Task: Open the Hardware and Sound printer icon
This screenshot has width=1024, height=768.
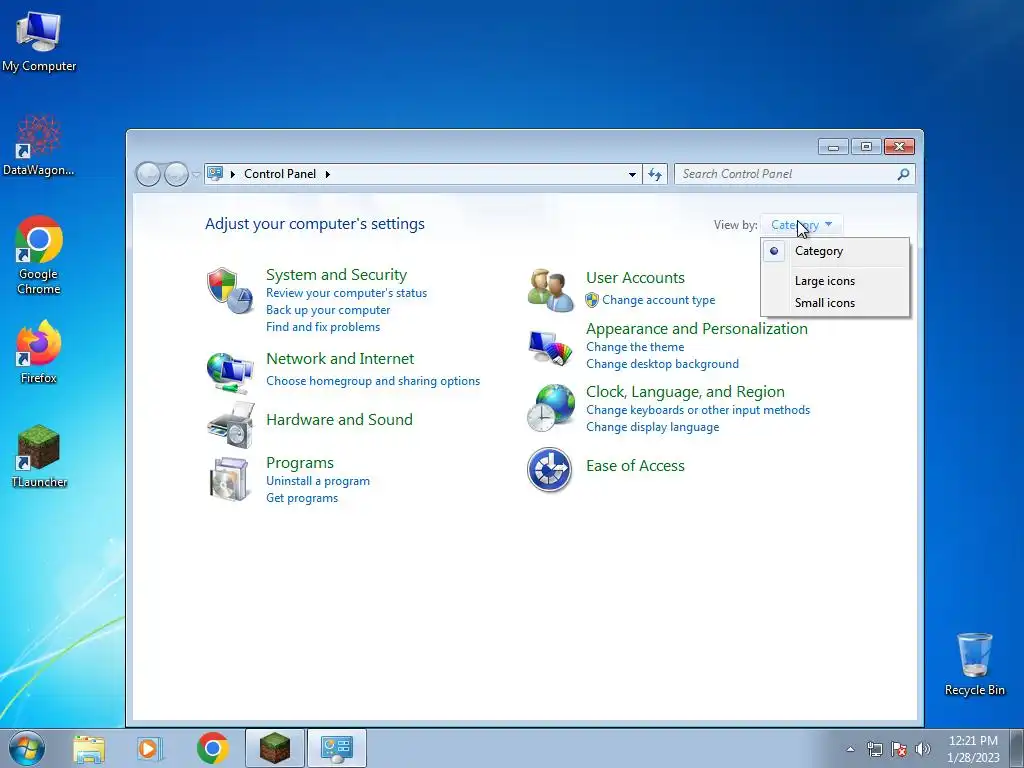Action: (231, 425)
